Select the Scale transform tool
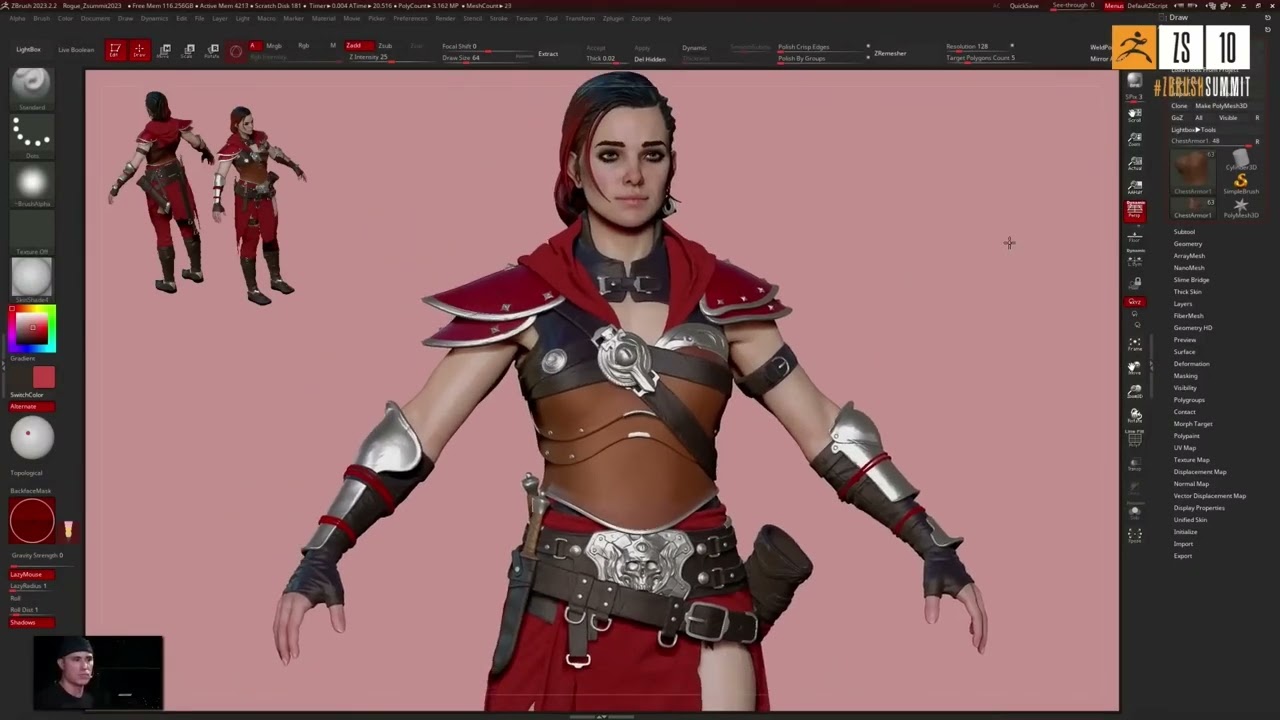Image resolution: width=1280 pixels, height=720 pixels. pos(187,50)
